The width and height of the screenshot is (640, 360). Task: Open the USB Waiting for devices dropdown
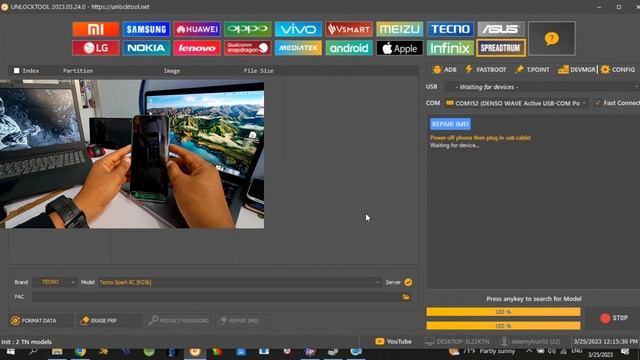(542, 87)
